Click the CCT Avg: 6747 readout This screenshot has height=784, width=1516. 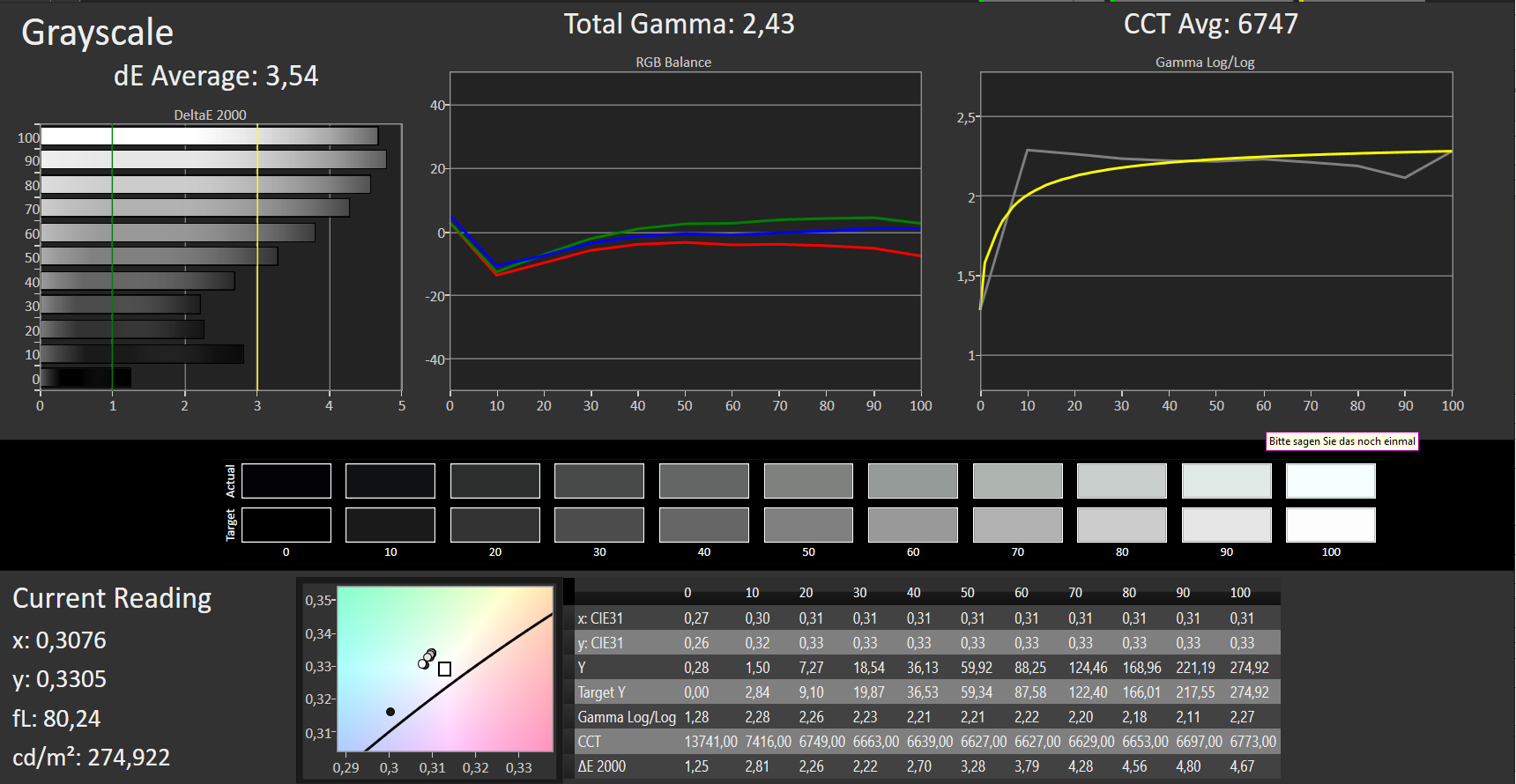click(1211, 24)
